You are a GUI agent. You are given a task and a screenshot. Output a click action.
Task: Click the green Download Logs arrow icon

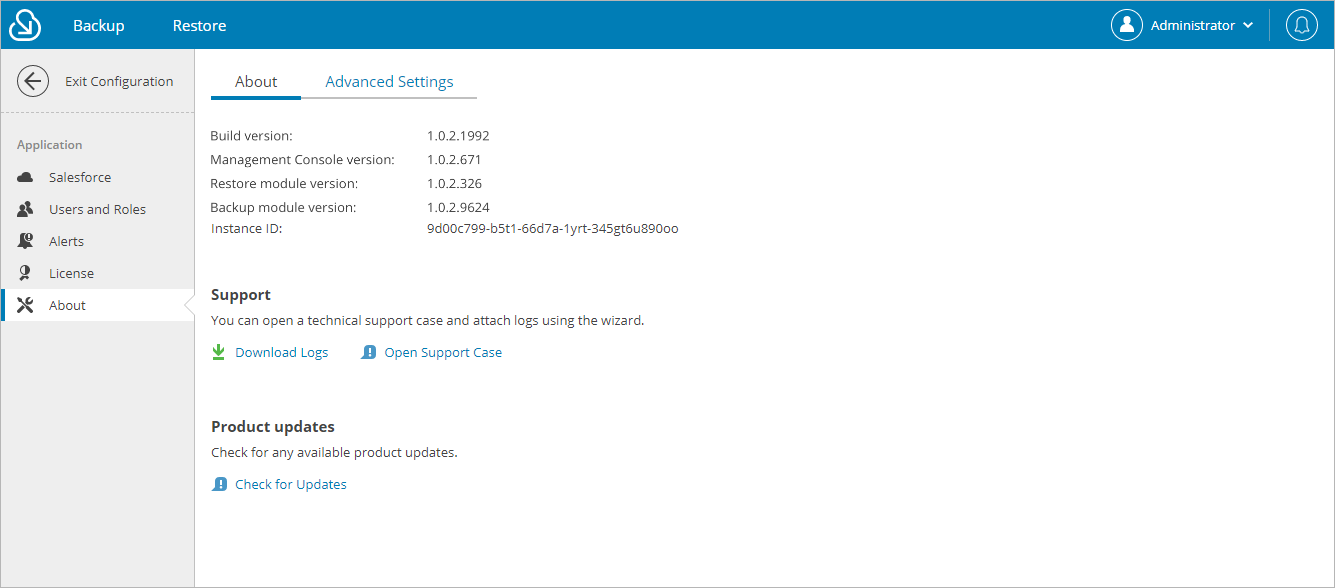(x=219, y=352)
